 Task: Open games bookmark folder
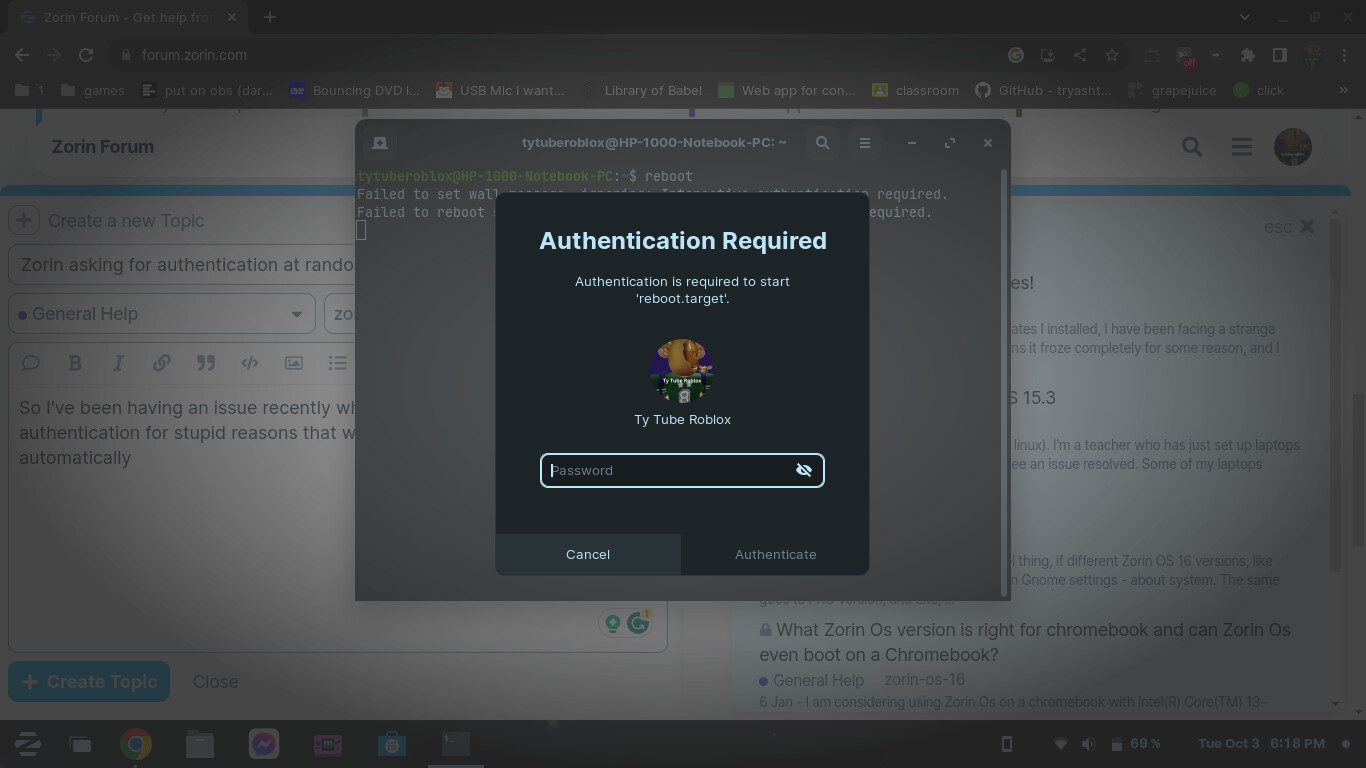(93, 90)
